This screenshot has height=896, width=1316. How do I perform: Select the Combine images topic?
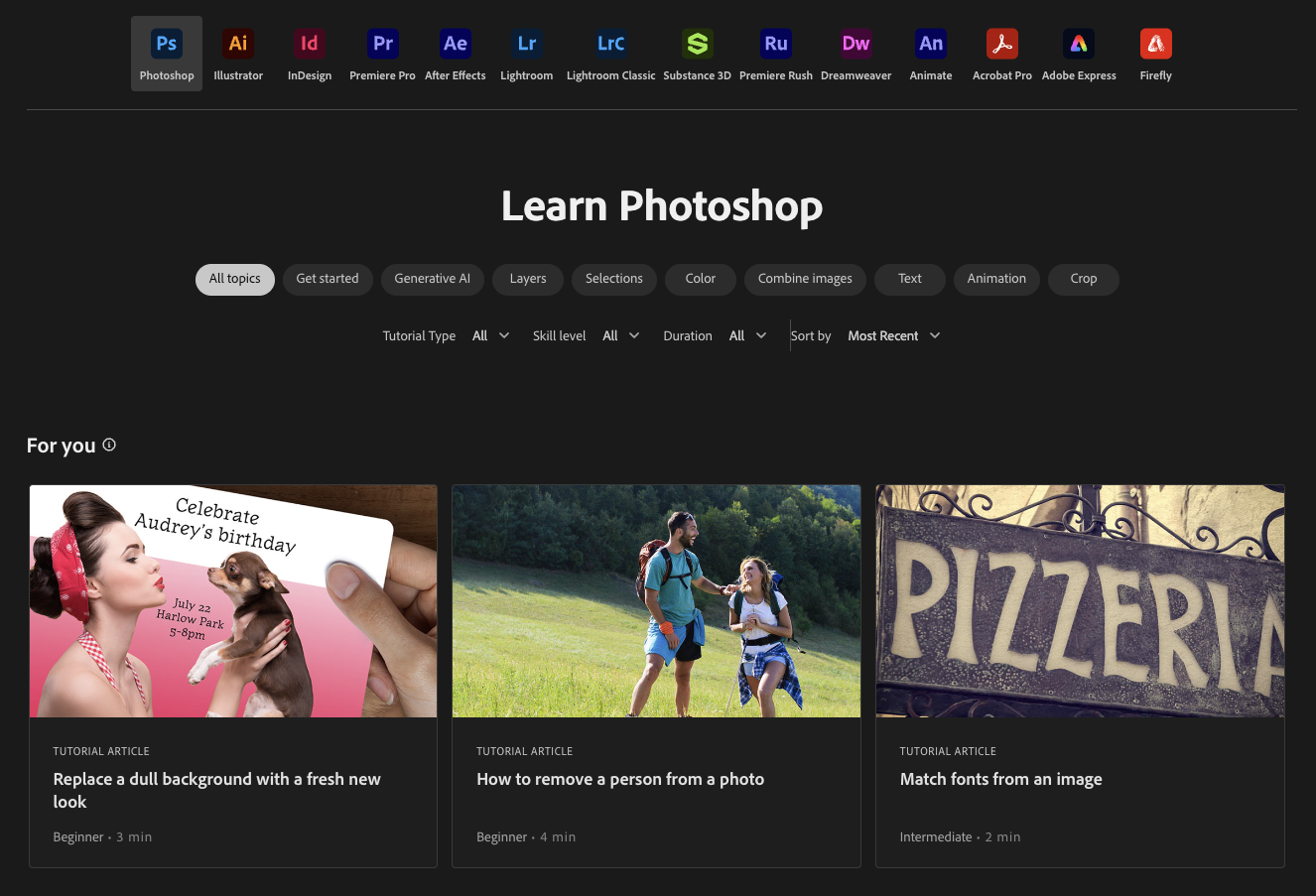(805, 279)
